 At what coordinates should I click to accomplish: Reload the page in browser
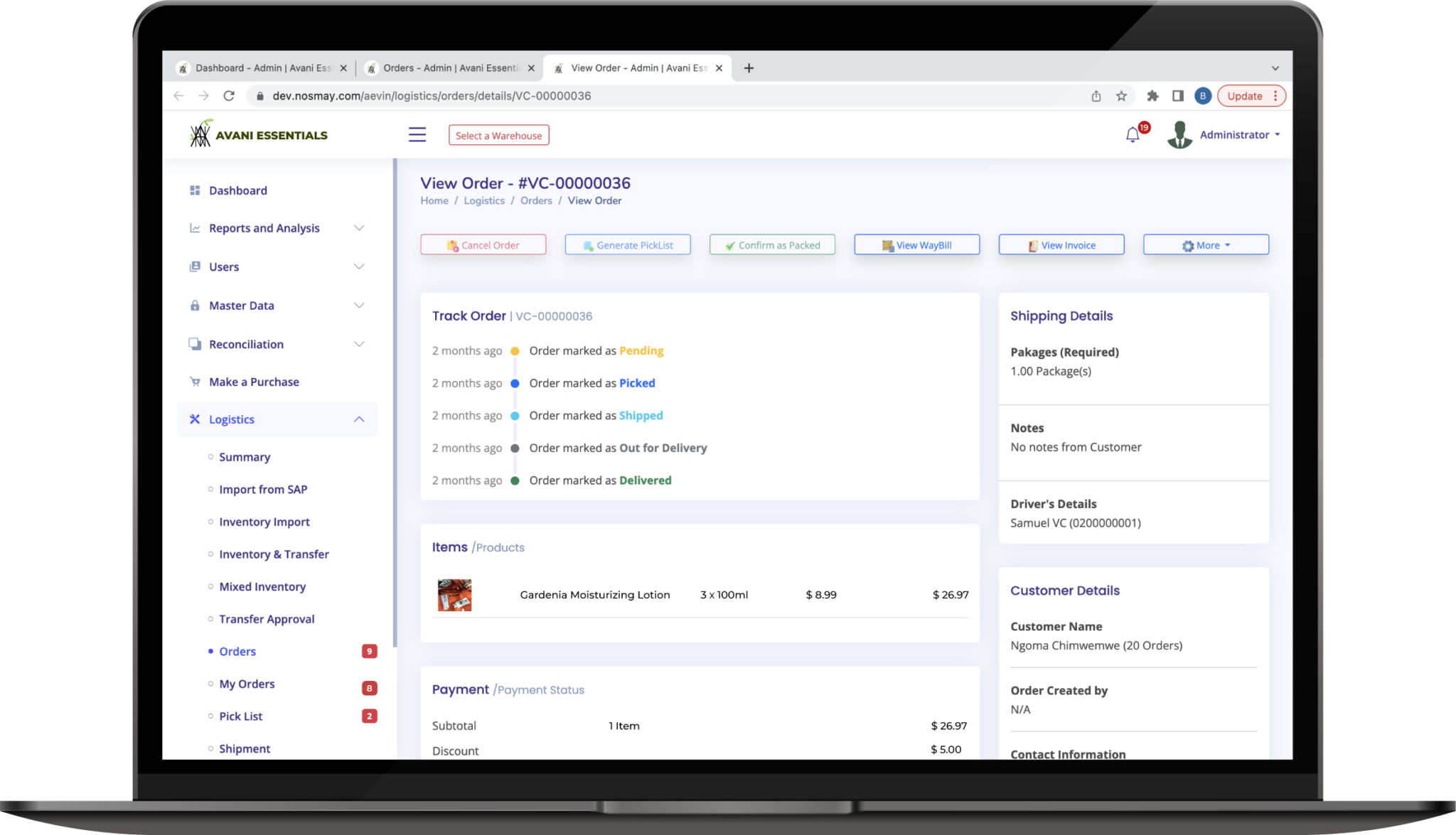(229, 96)
